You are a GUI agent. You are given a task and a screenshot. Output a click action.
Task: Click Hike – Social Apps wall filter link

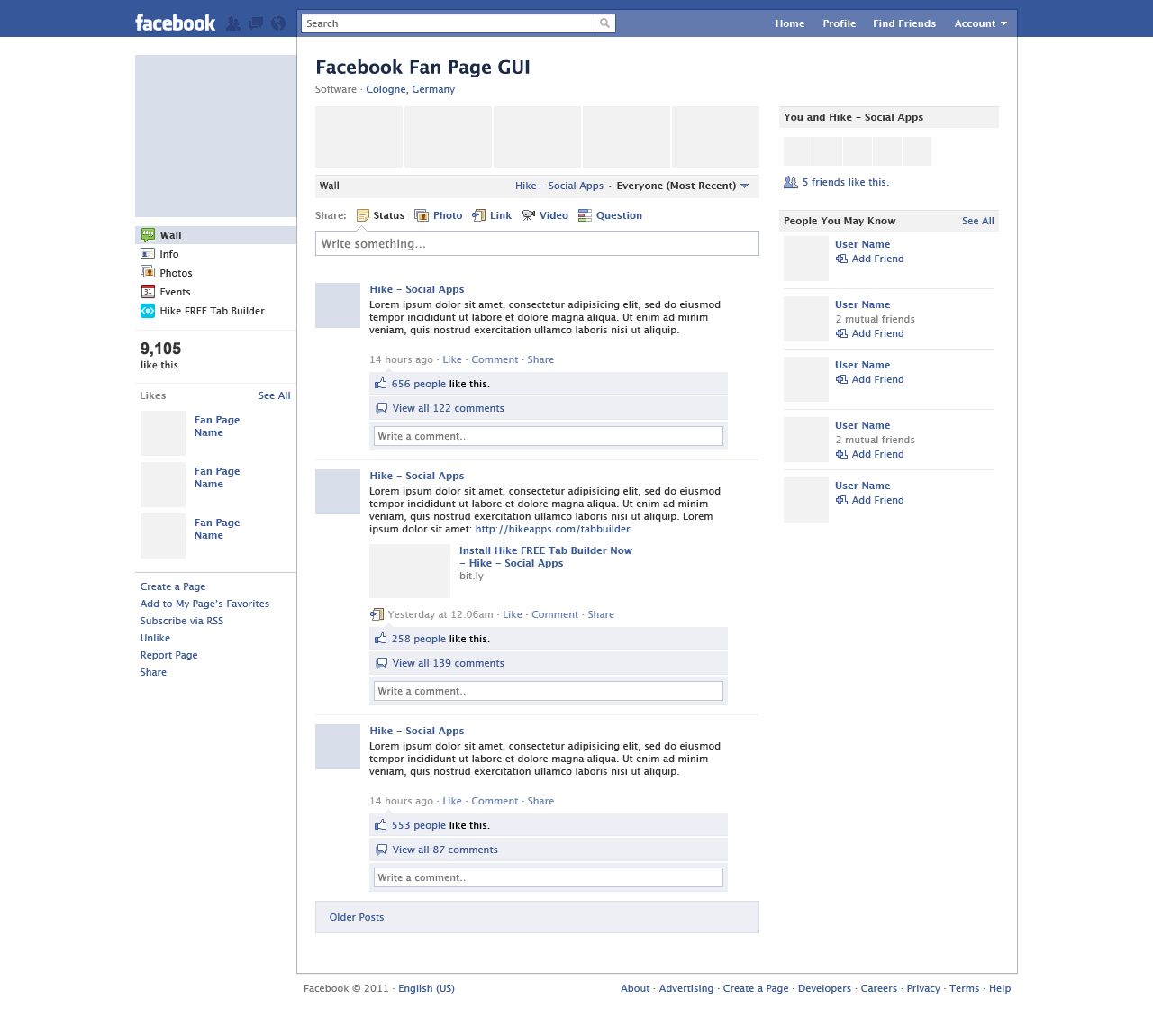[x=559, y=186]
